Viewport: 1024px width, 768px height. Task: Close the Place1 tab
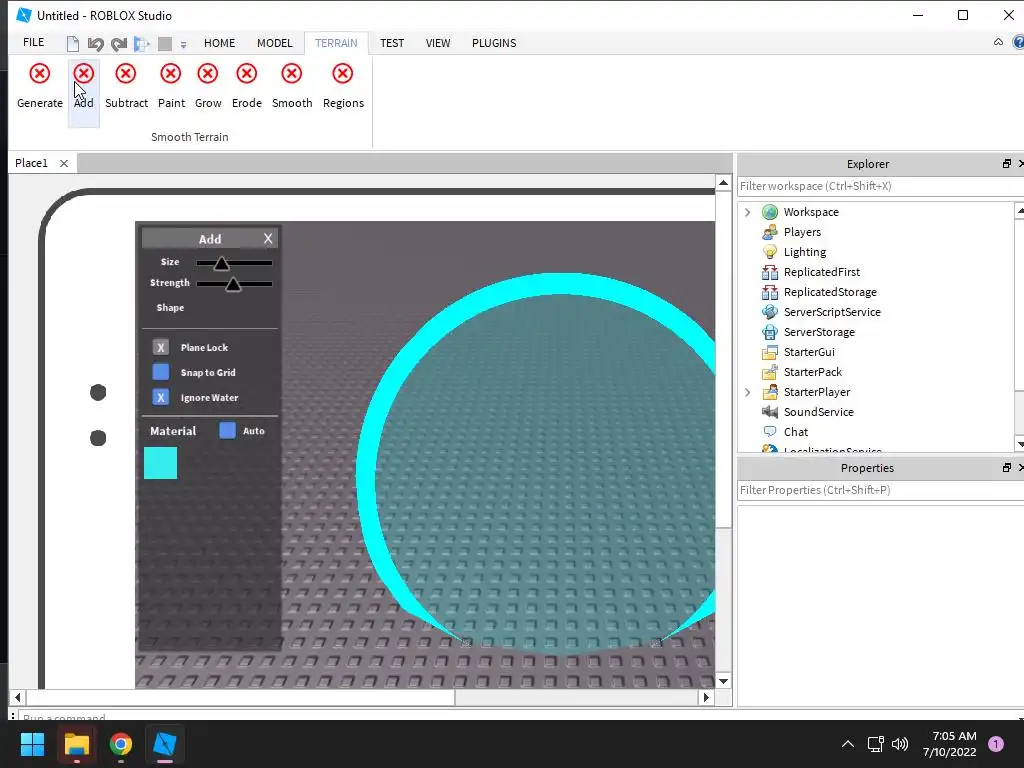(x=64, y=163)
